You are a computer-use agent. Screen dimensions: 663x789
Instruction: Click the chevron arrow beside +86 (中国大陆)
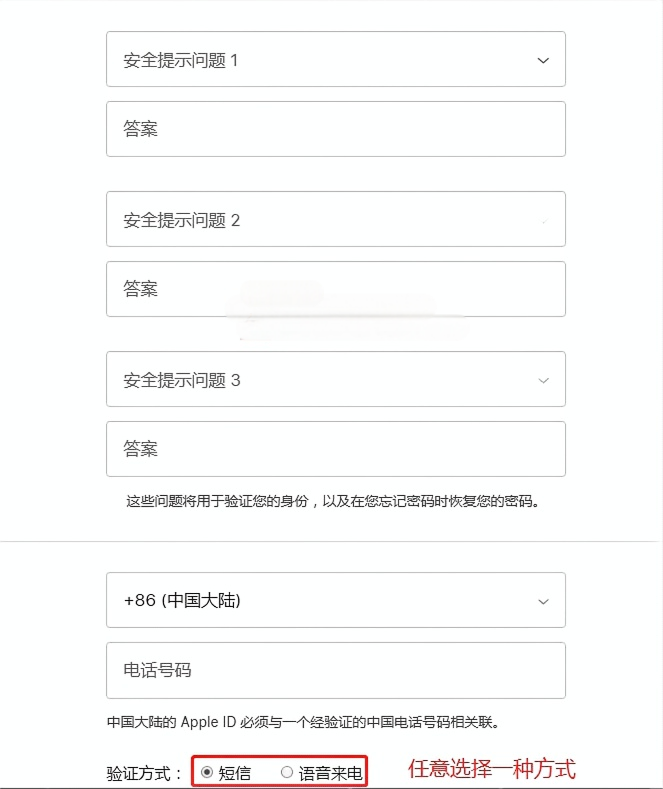[x=543, y=601]
